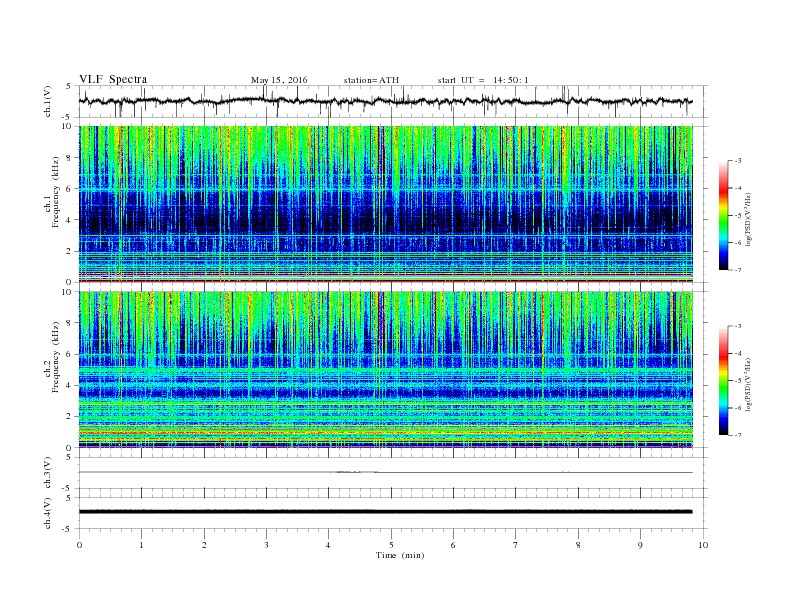Click the "station=ATH" label

click(371, 80)
